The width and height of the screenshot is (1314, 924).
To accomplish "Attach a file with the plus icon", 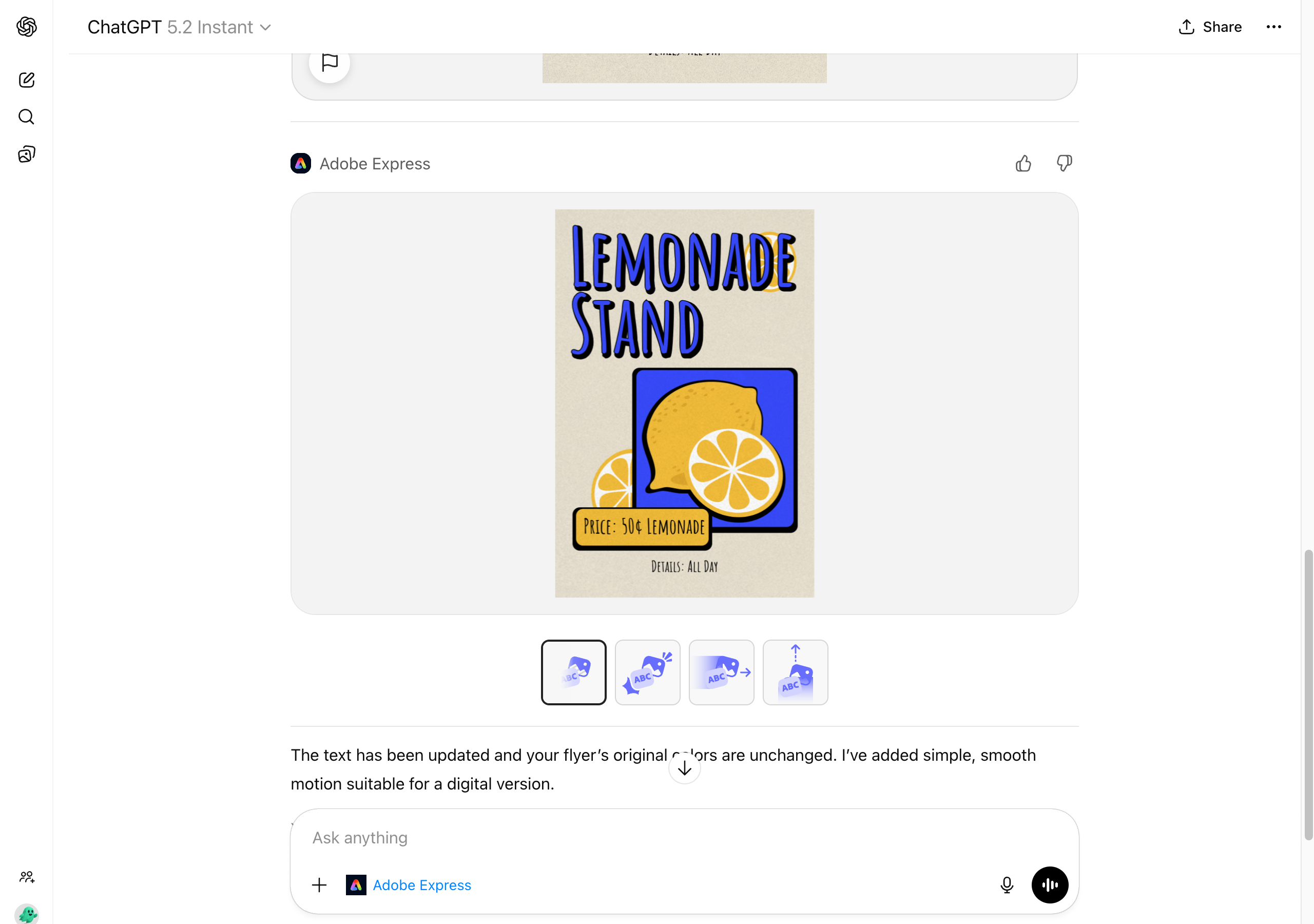I will pyautogui.click(x=319, y=884).
